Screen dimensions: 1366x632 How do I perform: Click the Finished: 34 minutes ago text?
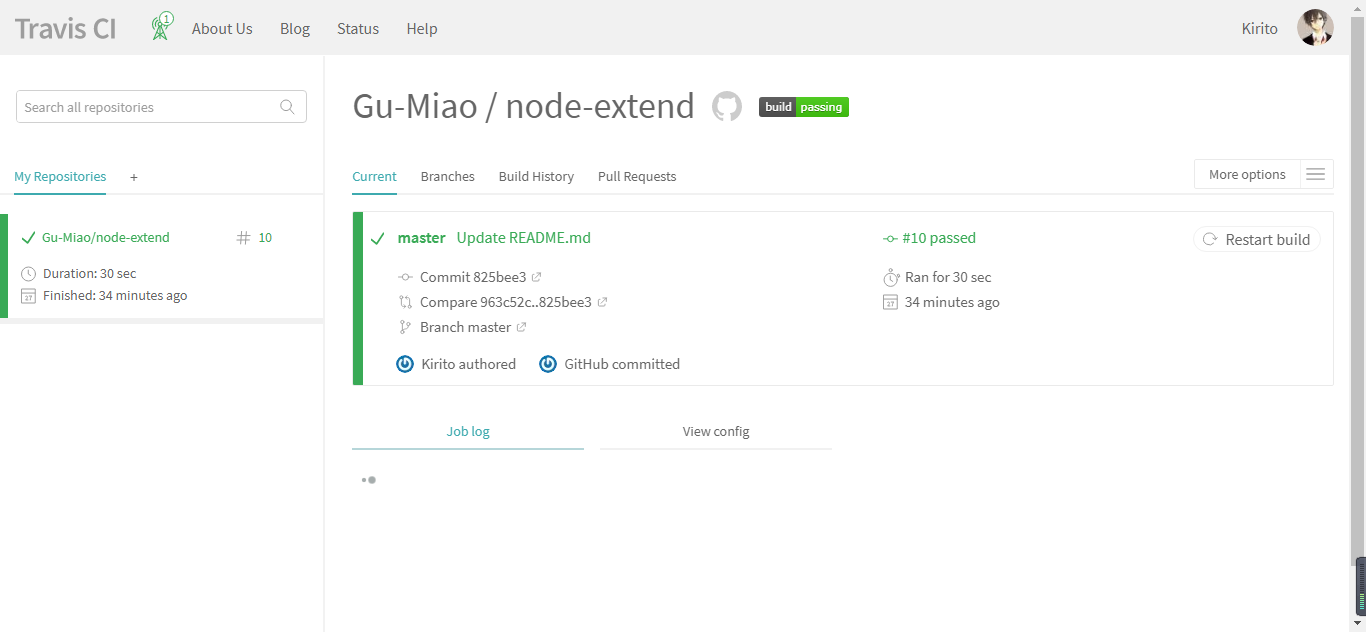[115, 296]
